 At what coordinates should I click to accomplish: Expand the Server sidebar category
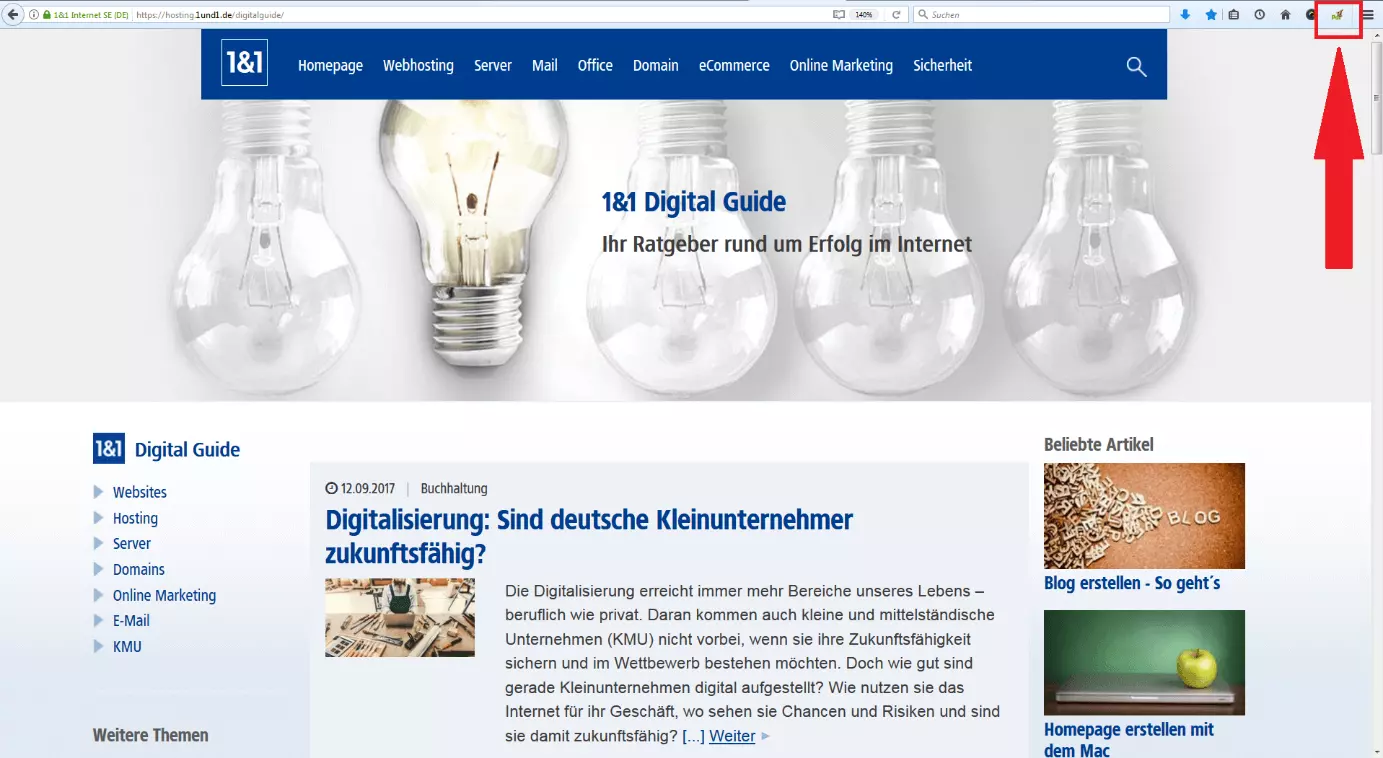coord(132,544)
